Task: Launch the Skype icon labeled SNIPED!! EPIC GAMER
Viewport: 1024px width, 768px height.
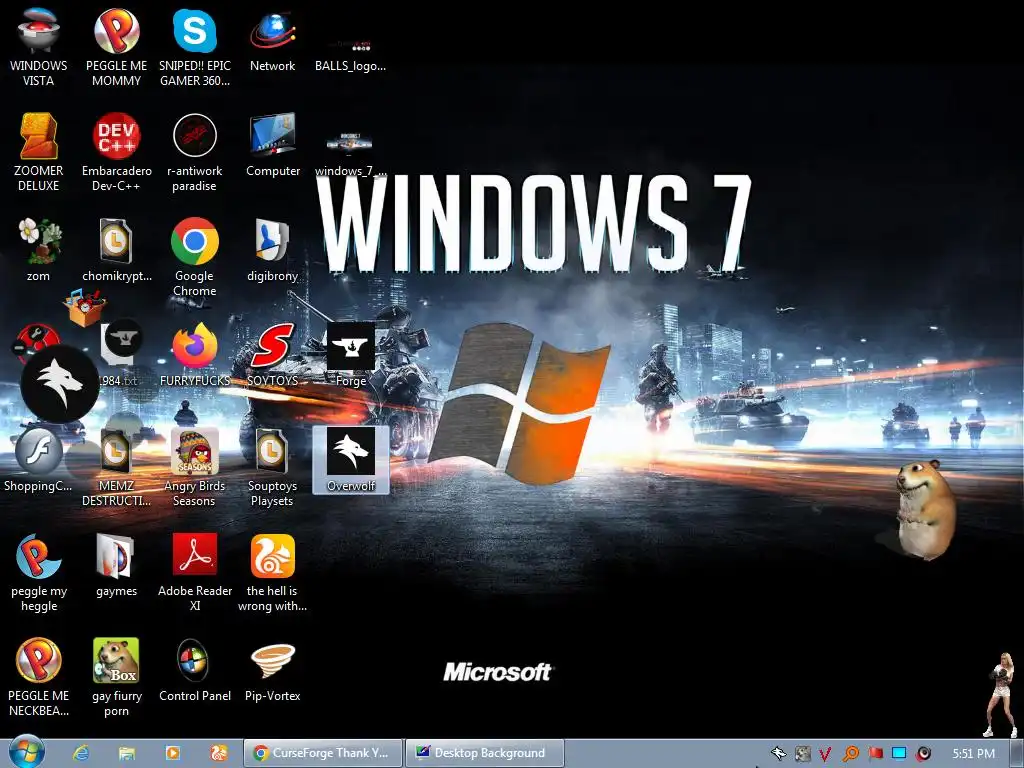Action: point(195,47)
